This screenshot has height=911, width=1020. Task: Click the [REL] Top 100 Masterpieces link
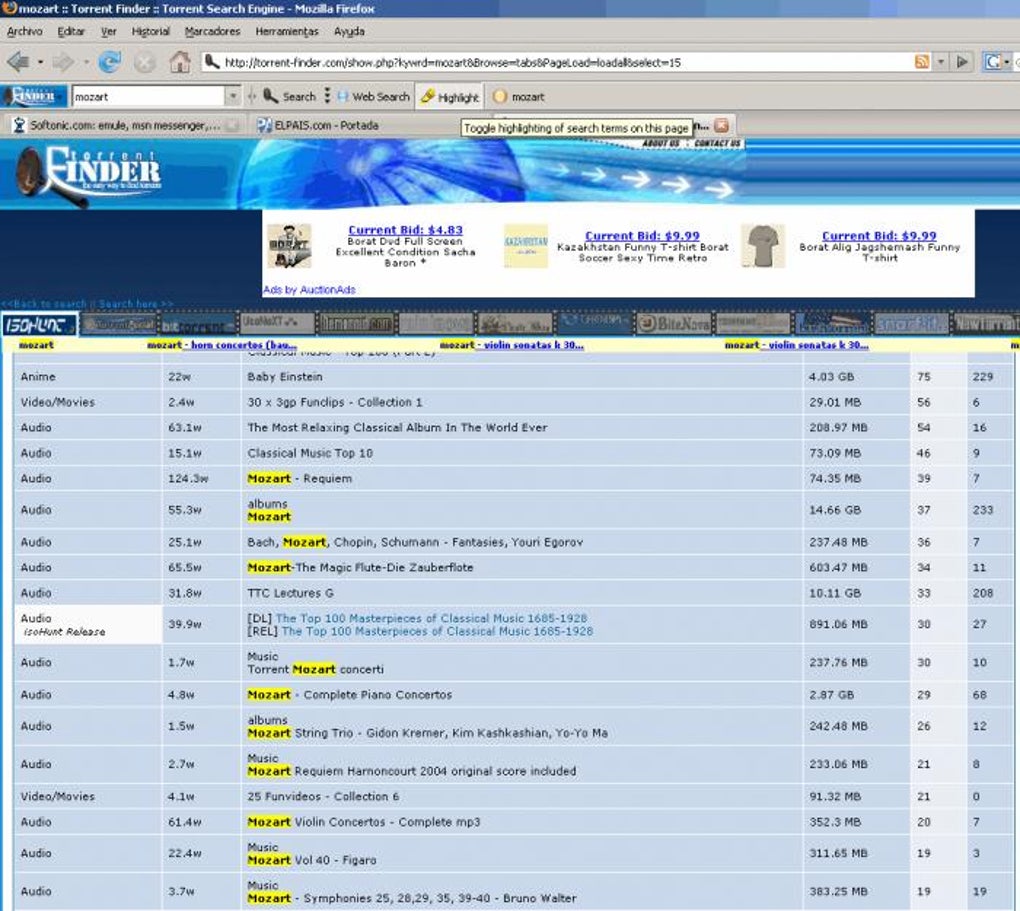click(437, 631)
